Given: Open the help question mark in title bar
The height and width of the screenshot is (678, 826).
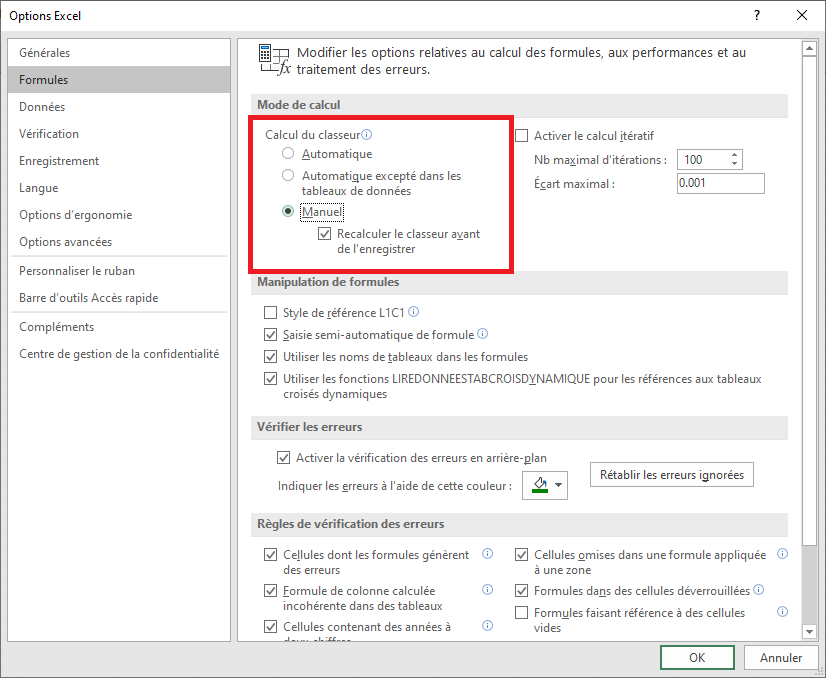Looking at the screenshot, I should pyautogui.click(x=757, y=15).
